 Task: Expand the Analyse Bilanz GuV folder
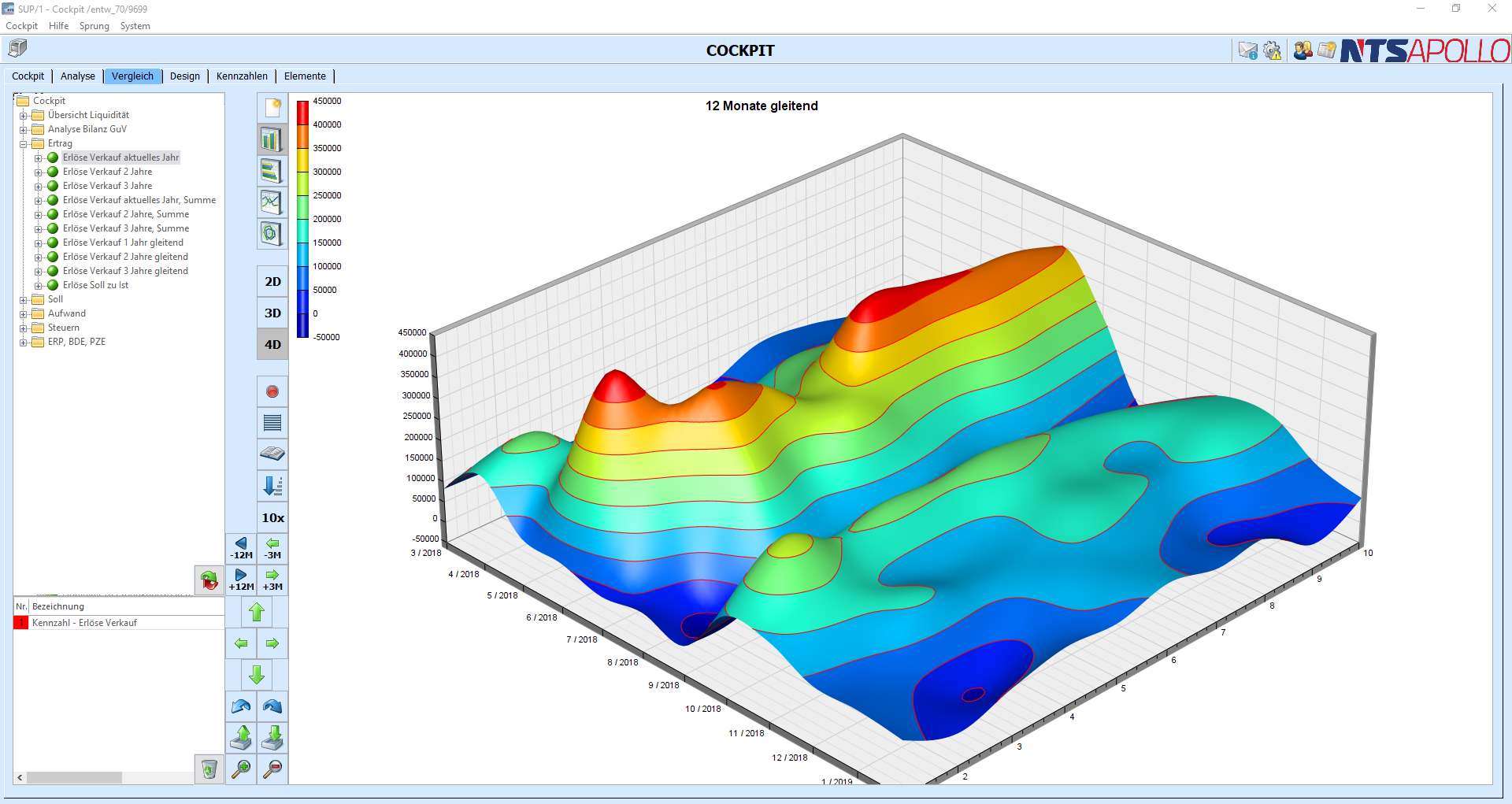[24, 130]
